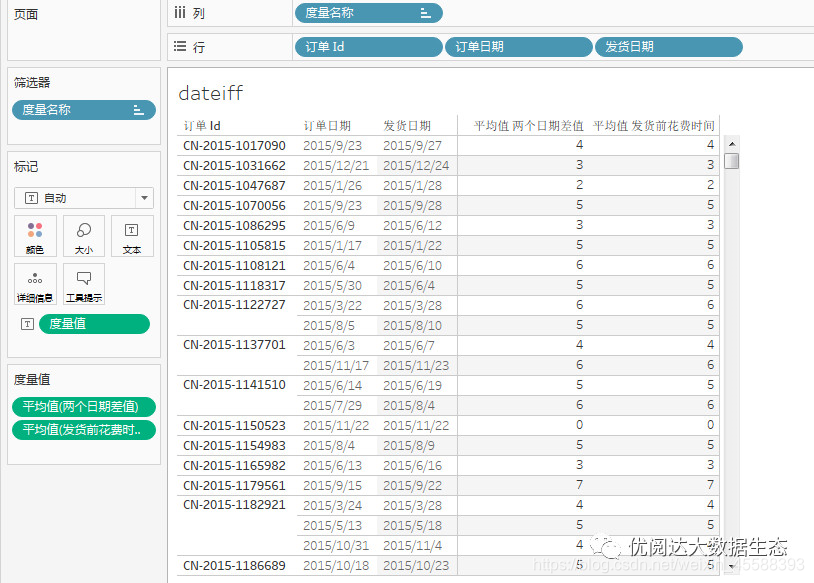Select the 订单 Id pill on rows shelf
The image size is (814, 583).
pos(369,47)
